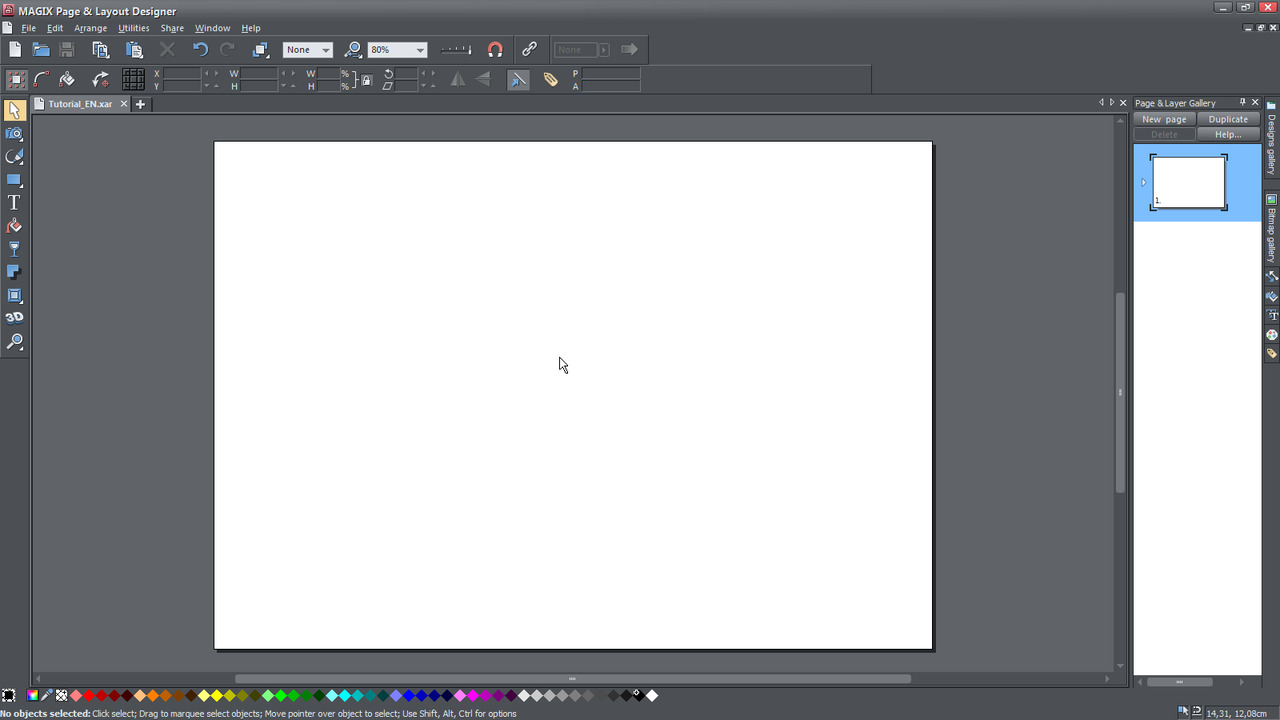The width and height of the screenshot is (1280, 720).
Task: Open the line width None dropdown
Action: 325,50
